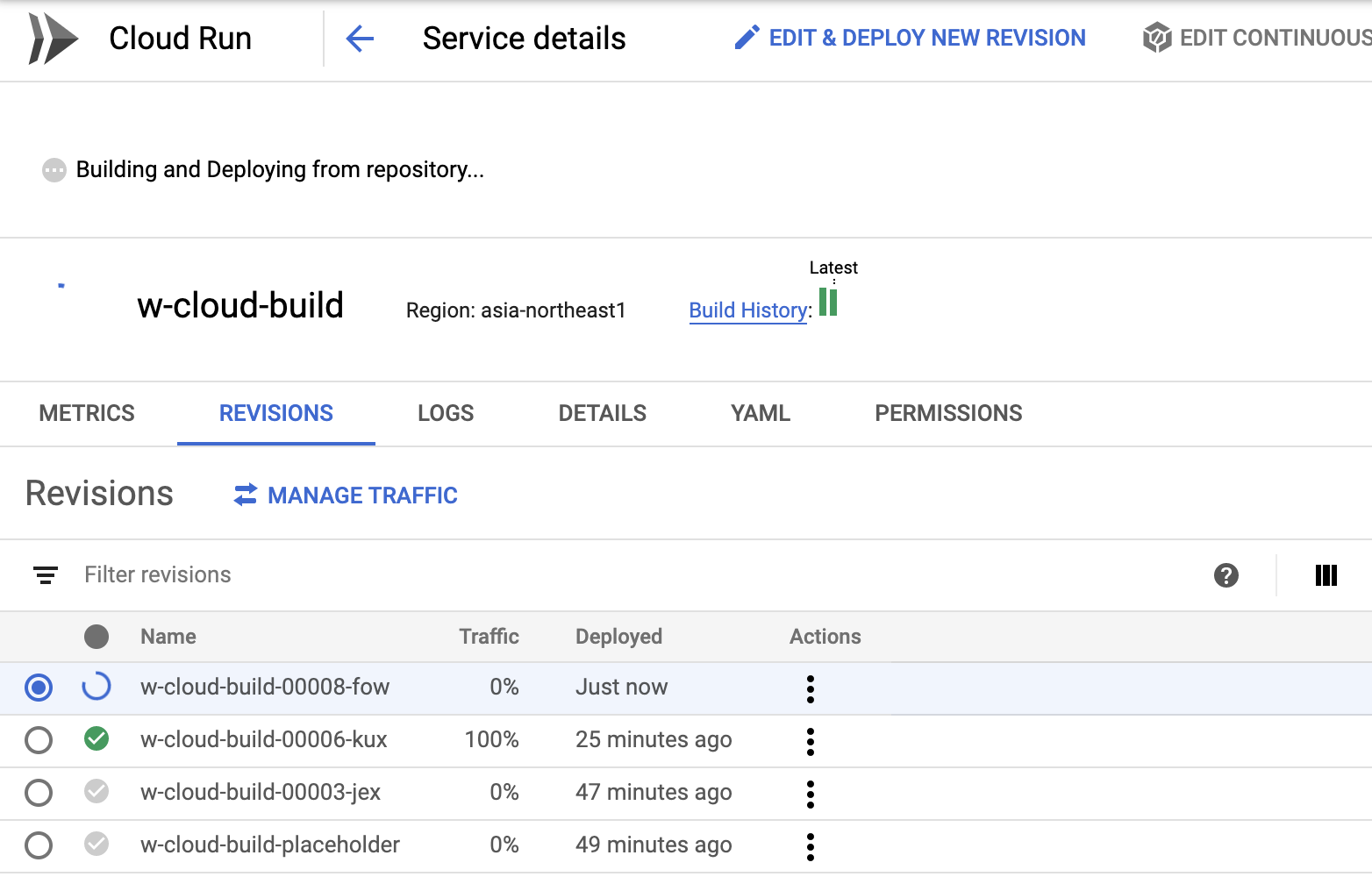Click the Traffic column header

point(489,637)
